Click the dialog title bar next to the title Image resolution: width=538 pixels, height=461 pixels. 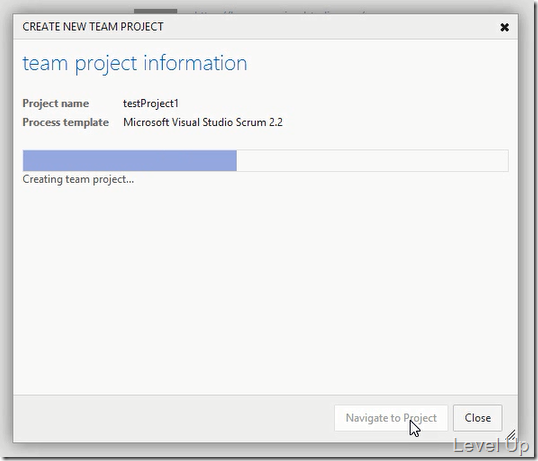(329, 27)
